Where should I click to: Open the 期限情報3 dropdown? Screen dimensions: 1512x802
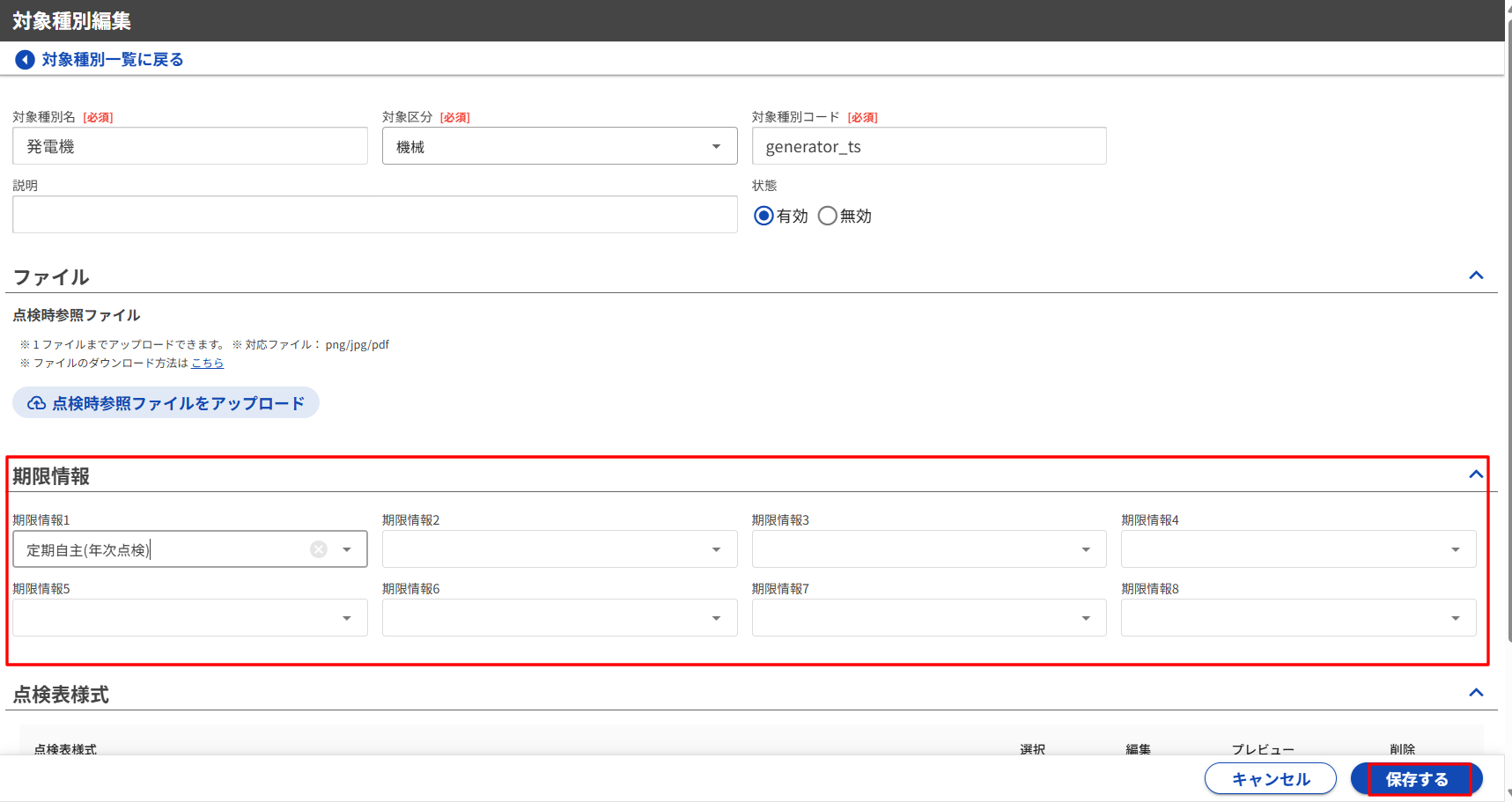(x=928, y=549)
